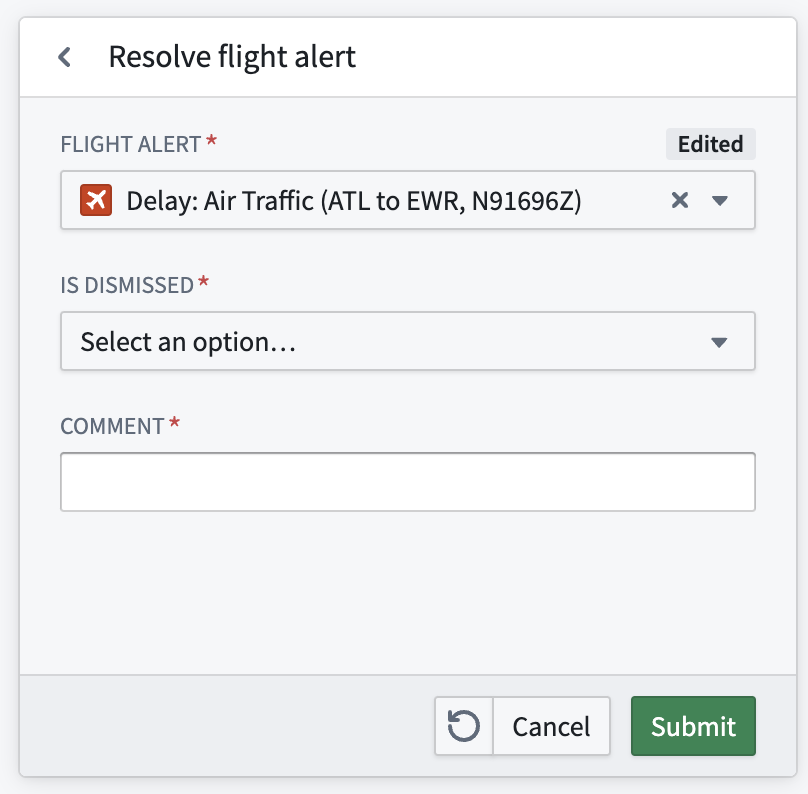Click the FLIGHT ALERT field label

130,144
